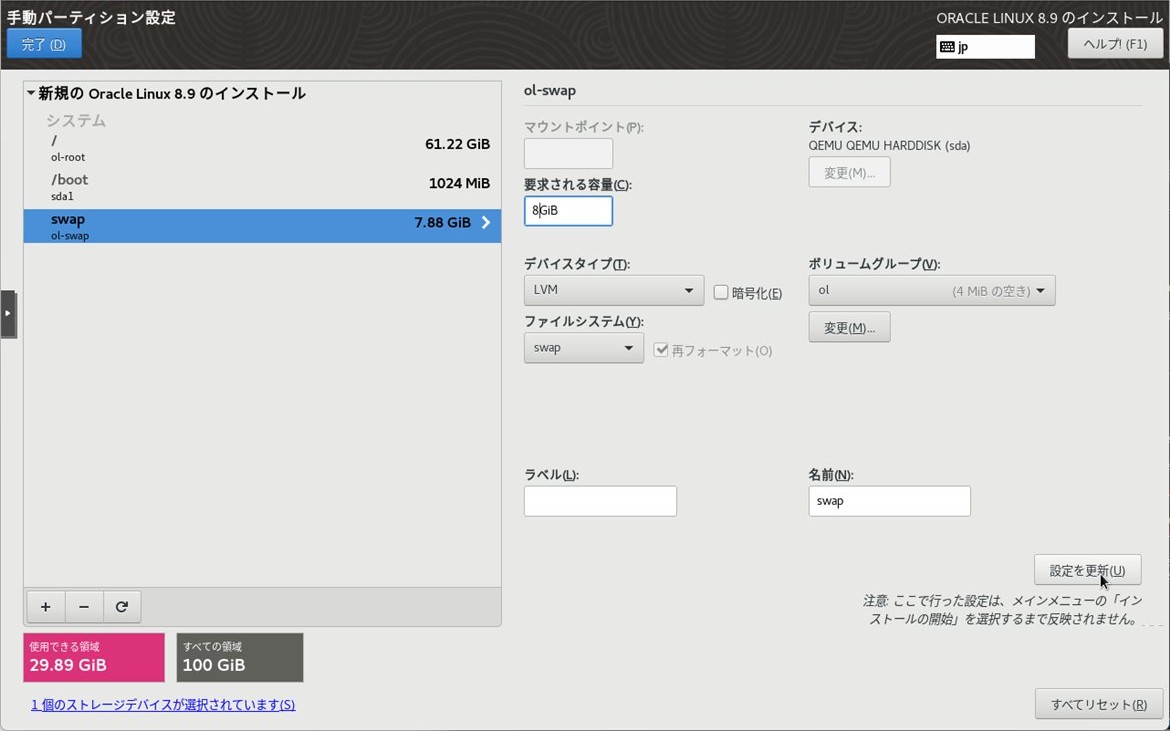
Task: Click the 名前(N) field containing swap
Action: point(889,501)
